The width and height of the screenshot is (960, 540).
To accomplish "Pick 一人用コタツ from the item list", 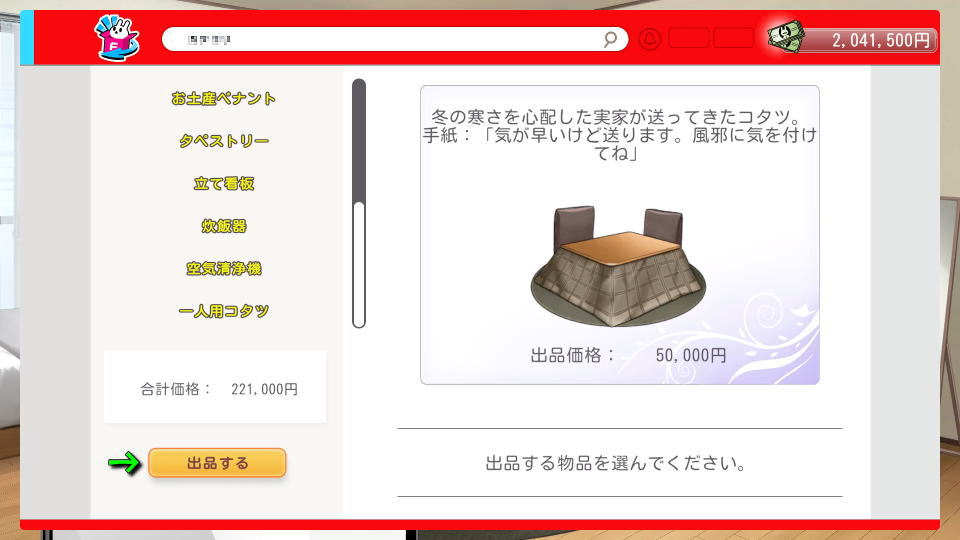I will pos(223,311).
